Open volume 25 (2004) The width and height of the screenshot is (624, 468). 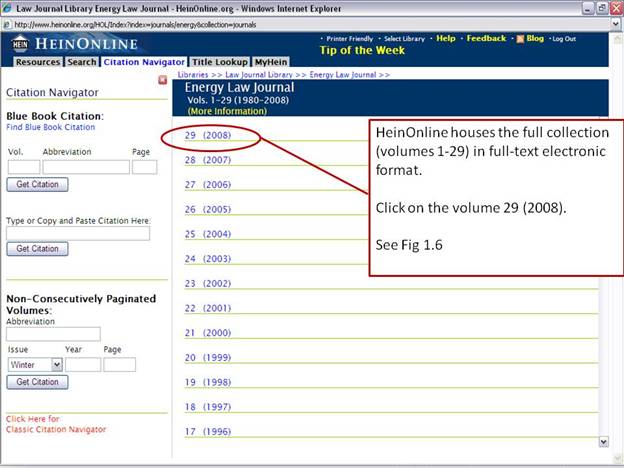point(208,234)
